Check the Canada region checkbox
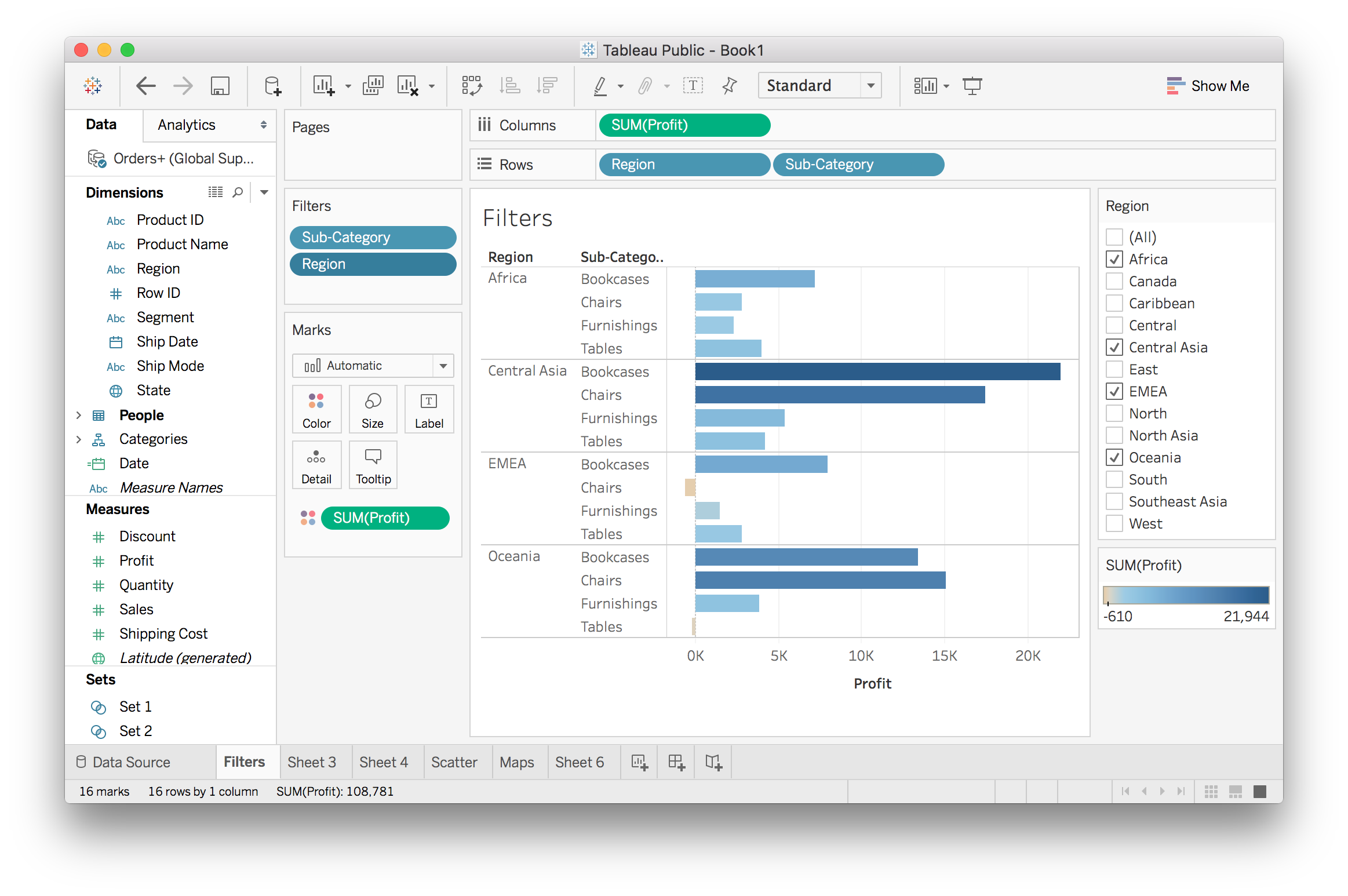The width and height of the screenshot is (1348, 896). tap(1114, 282)
